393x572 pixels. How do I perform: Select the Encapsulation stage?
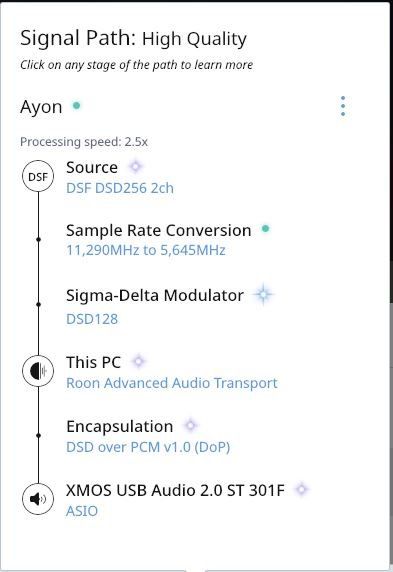click(x=120, y=426)
